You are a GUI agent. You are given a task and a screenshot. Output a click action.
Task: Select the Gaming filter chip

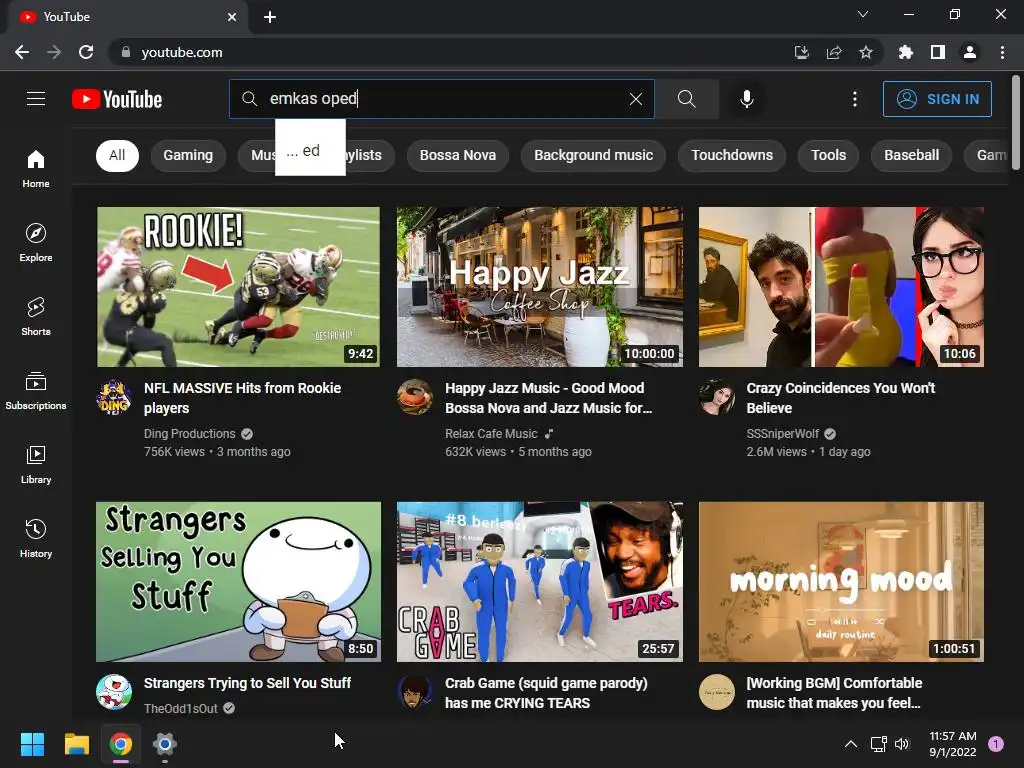click(x=188, y=155)
